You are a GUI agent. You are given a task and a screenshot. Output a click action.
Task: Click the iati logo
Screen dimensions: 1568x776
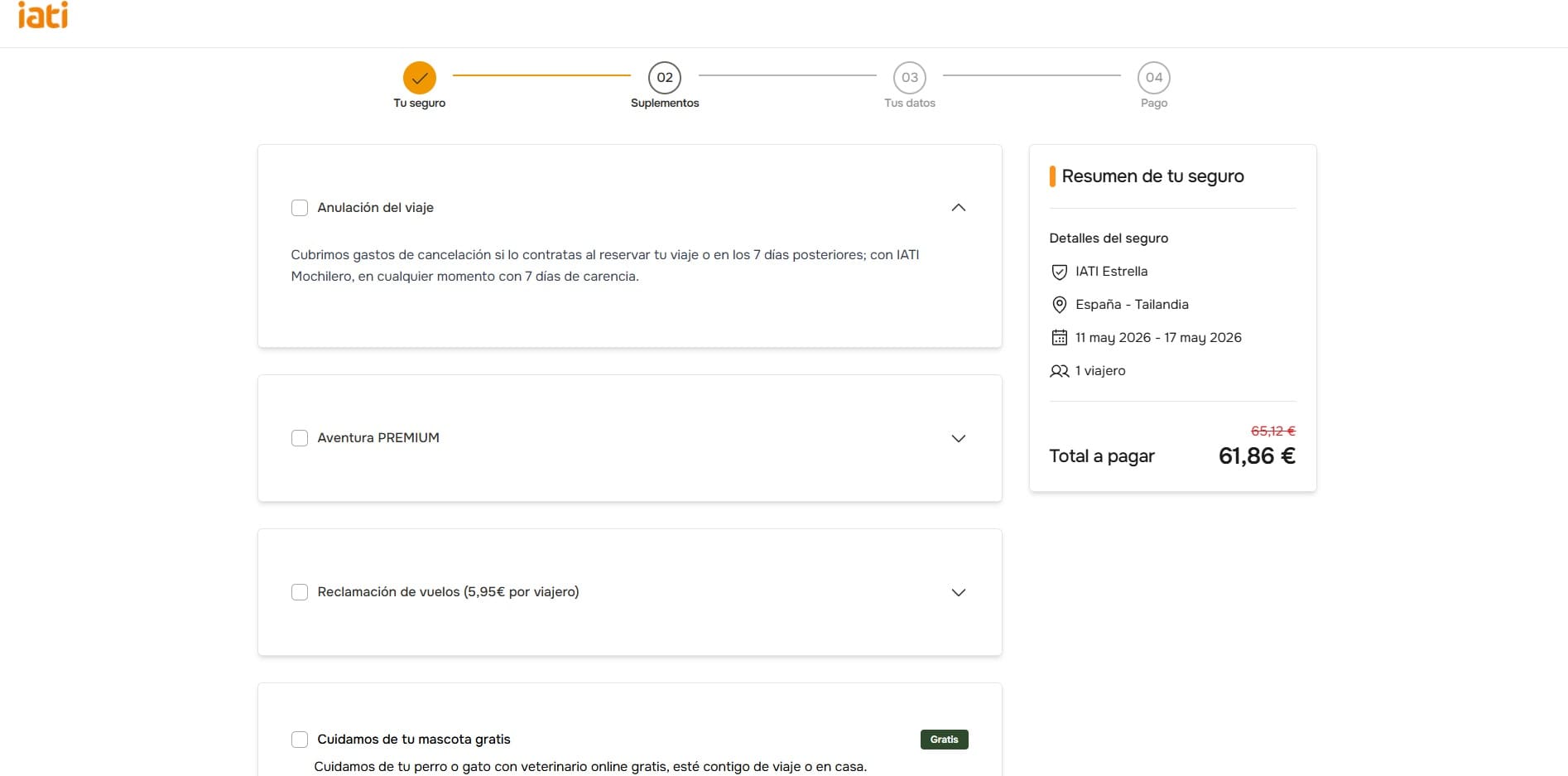click(x=43, y=15)
